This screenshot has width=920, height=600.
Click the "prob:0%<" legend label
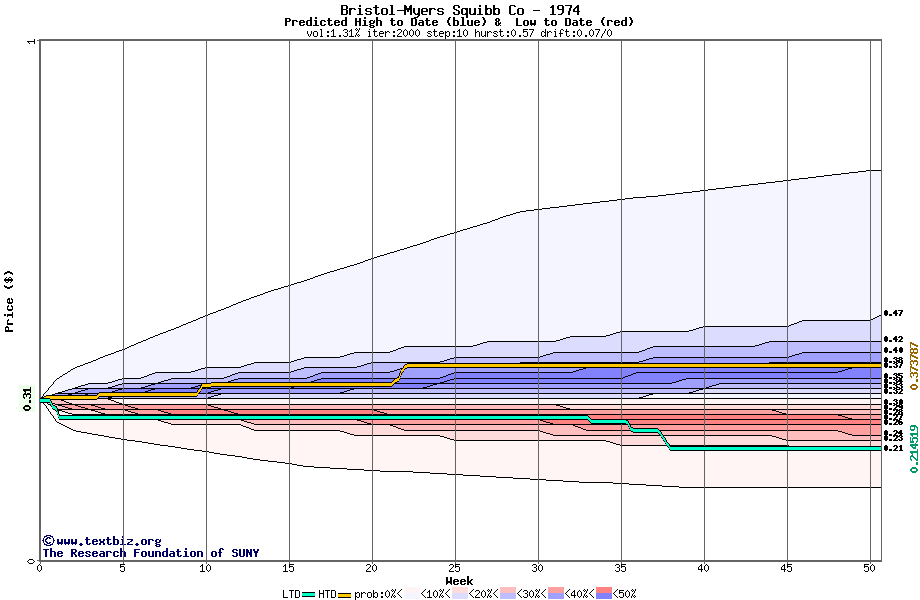click(378, 594)
